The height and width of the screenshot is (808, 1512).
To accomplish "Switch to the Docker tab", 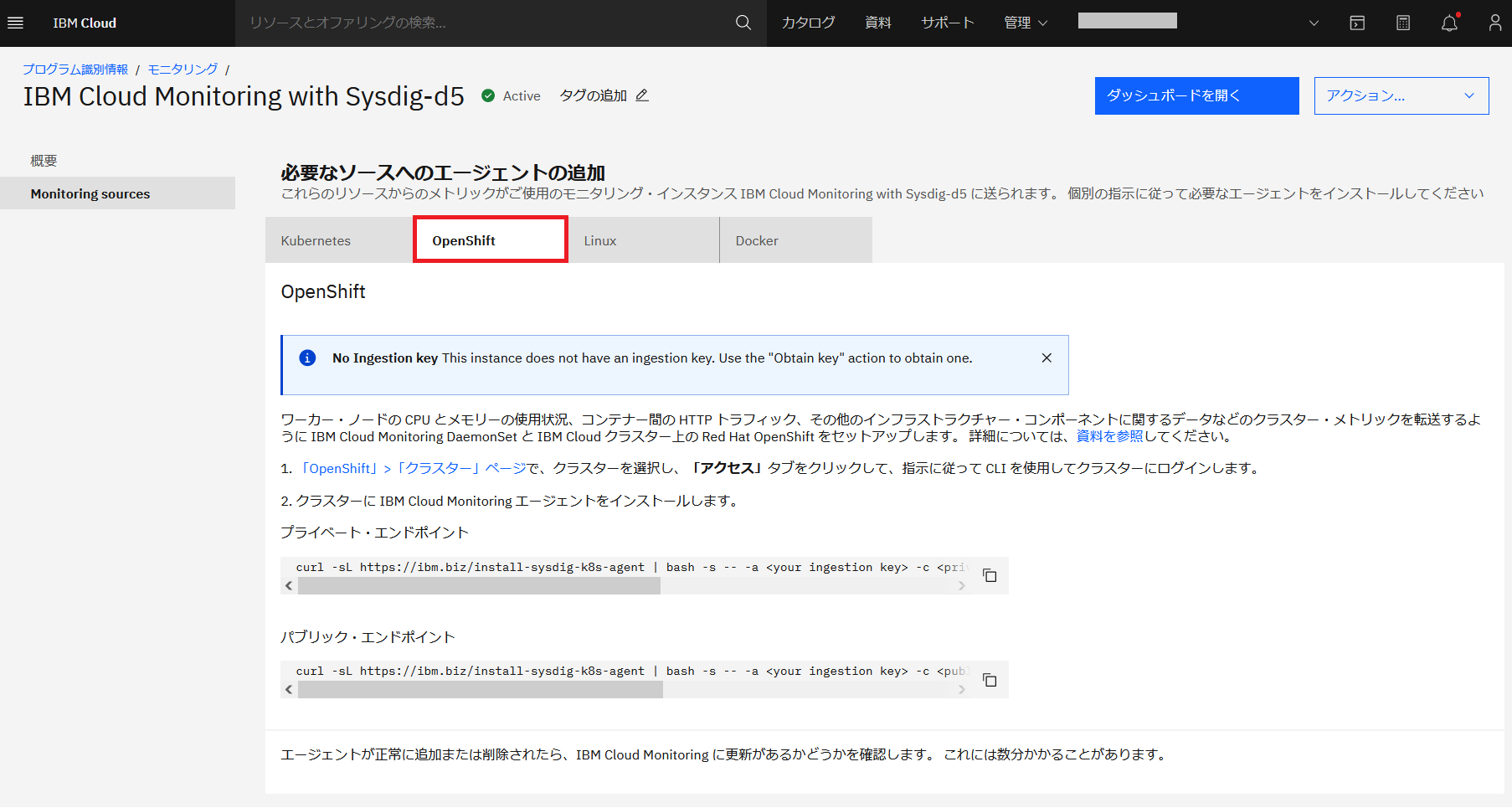I will 795,240.
